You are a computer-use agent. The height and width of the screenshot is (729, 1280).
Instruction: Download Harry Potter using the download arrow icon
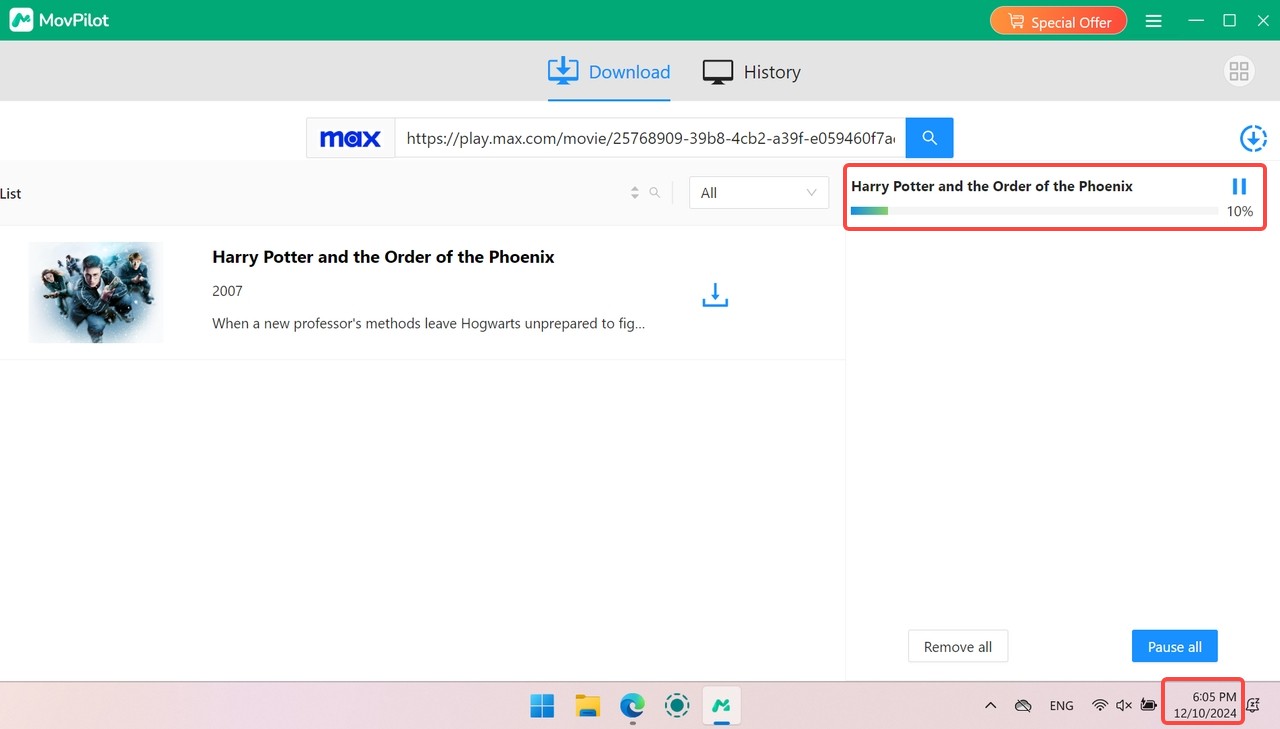pyautogui.click(x=715, y=295)
